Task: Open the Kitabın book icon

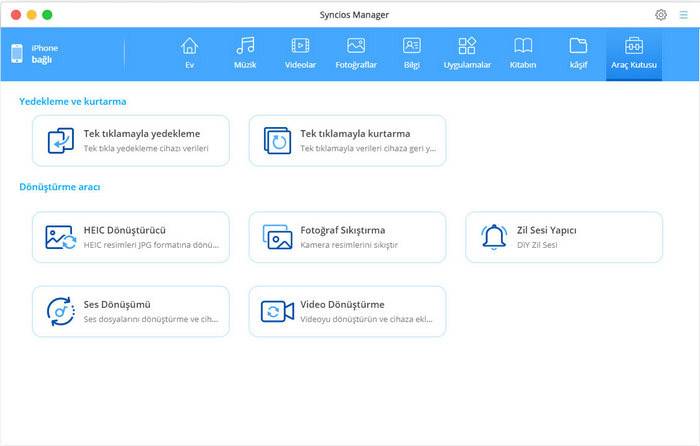Action: click(x=523, y=46)
